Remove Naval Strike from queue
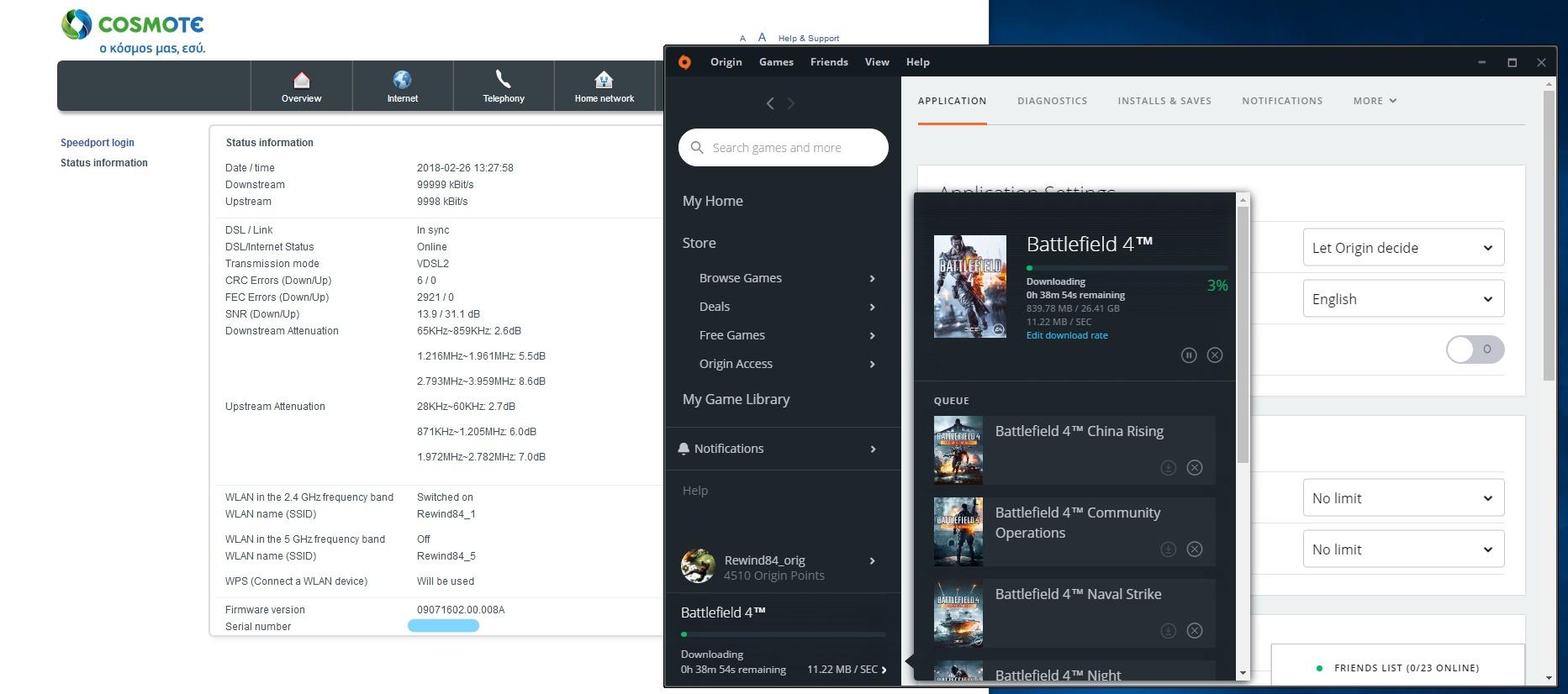 tap(1194, 631)
